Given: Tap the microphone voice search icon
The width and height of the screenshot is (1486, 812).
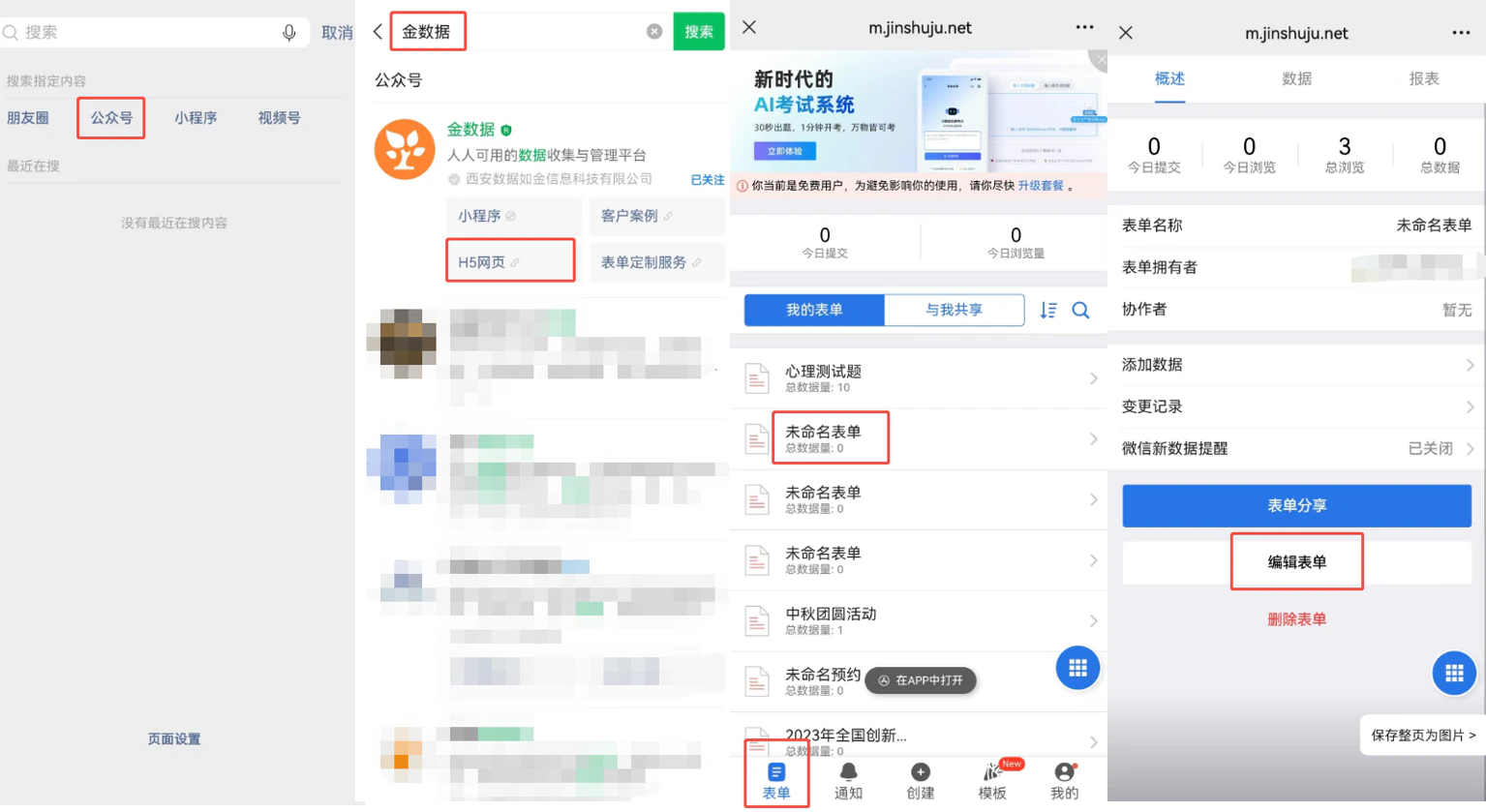Looking at the screenshot, I should 288,33.
